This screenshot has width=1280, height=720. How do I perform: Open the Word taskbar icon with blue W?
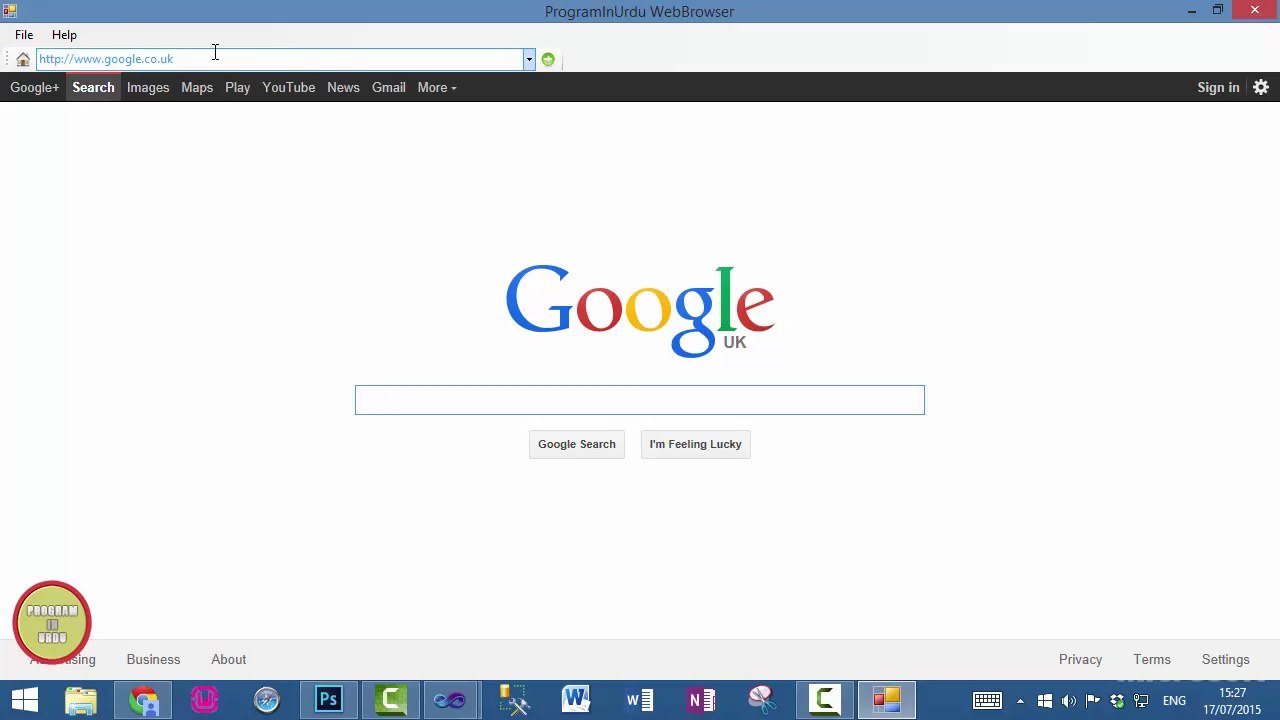coord(576,700)
